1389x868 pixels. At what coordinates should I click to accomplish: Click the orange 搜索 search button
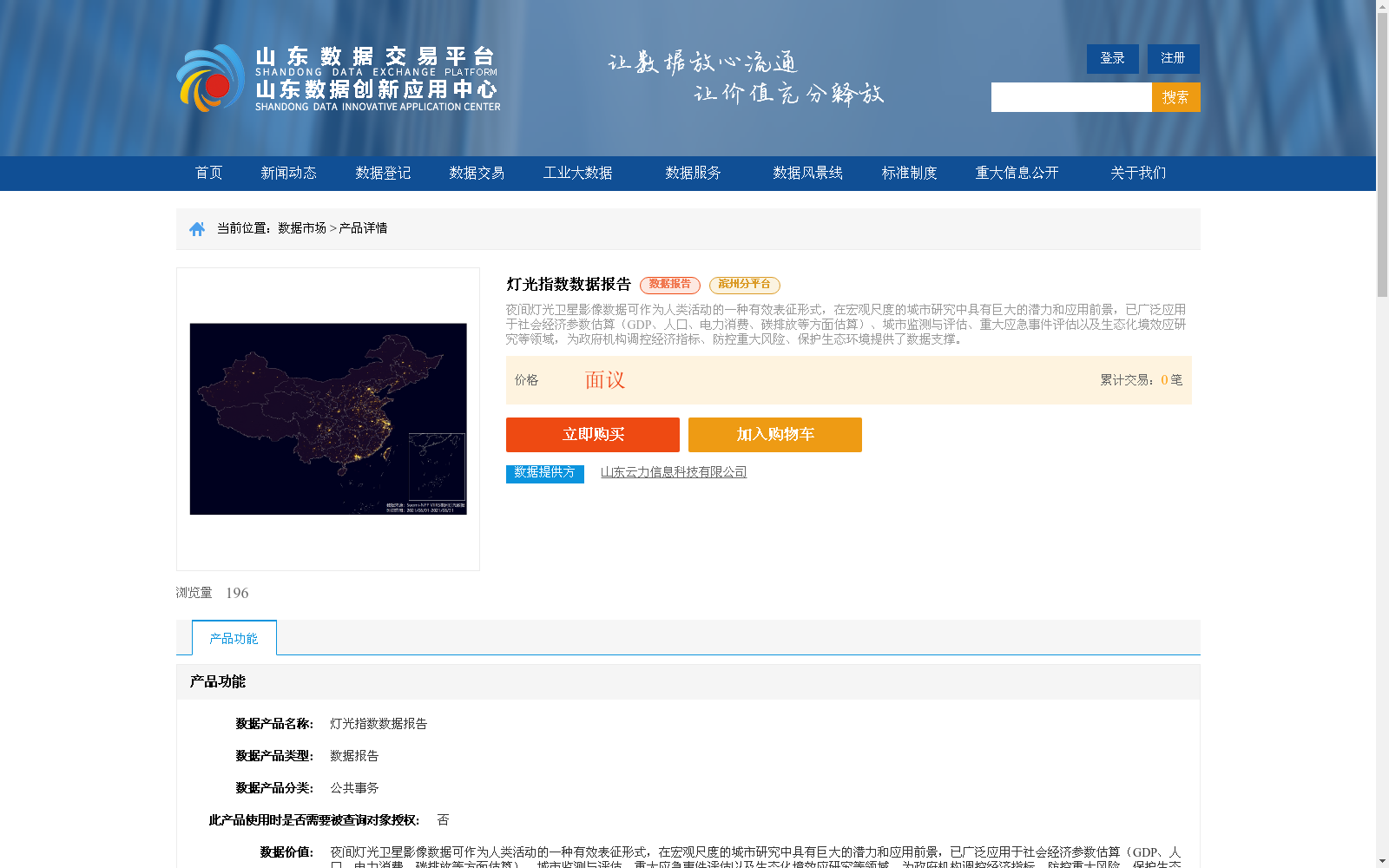tap(1175, 97)
